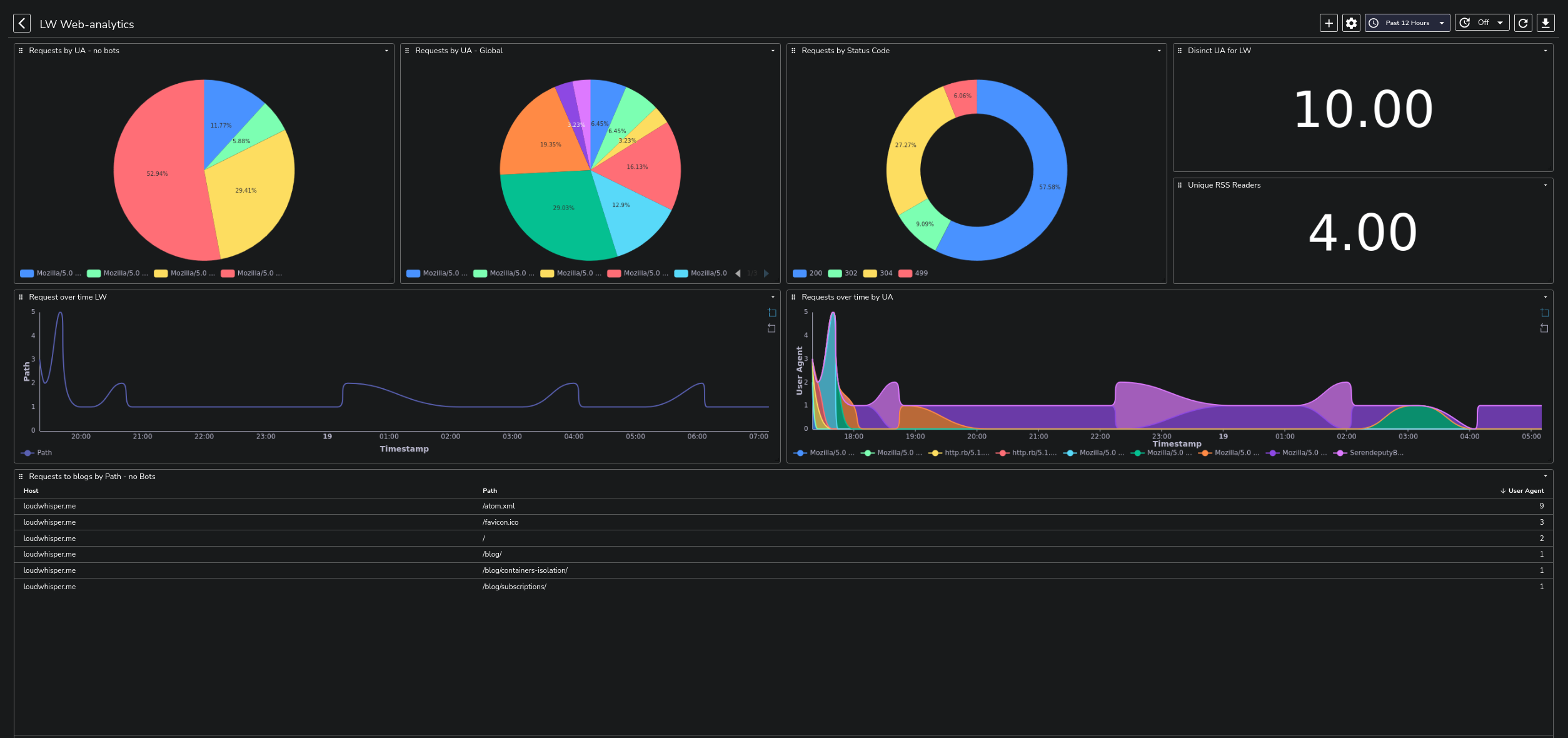Image resolution: width=1568 pixels, height=738 pixels.
Task: Toggle the SerendeputyB... series legend item
Action: click(1369, 453)
